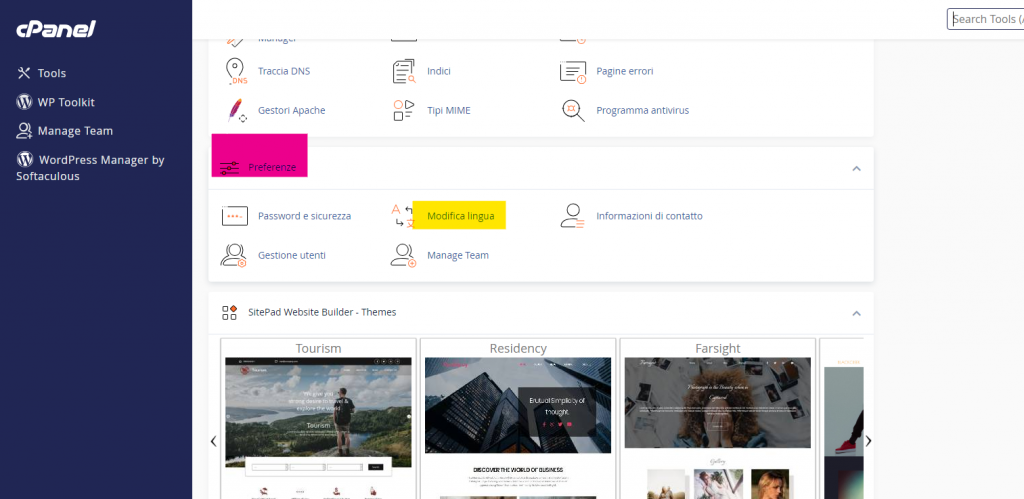Collapse the SitePad Website Builder section
Viewport: 1024px width, 499px height.
(856, 313)
